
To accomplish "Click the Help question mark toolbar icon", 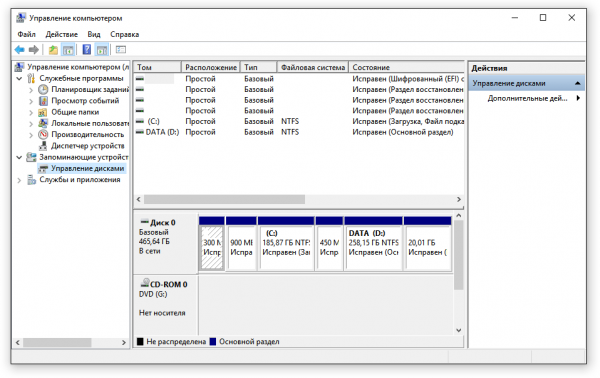I will tap(87, 49).
